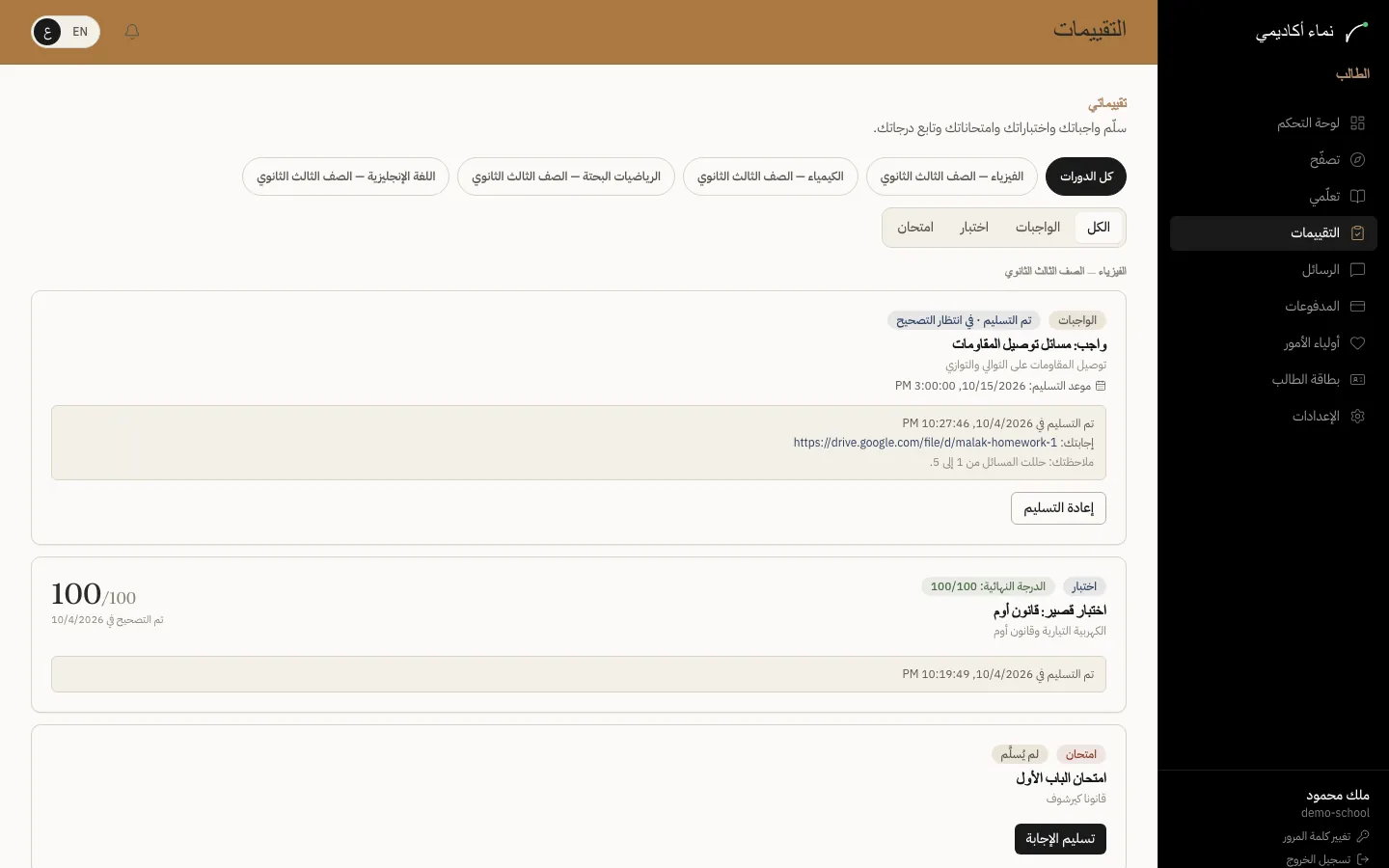Filter by كل الدورات chip

pyautogui.click(x=1086, y=176)
